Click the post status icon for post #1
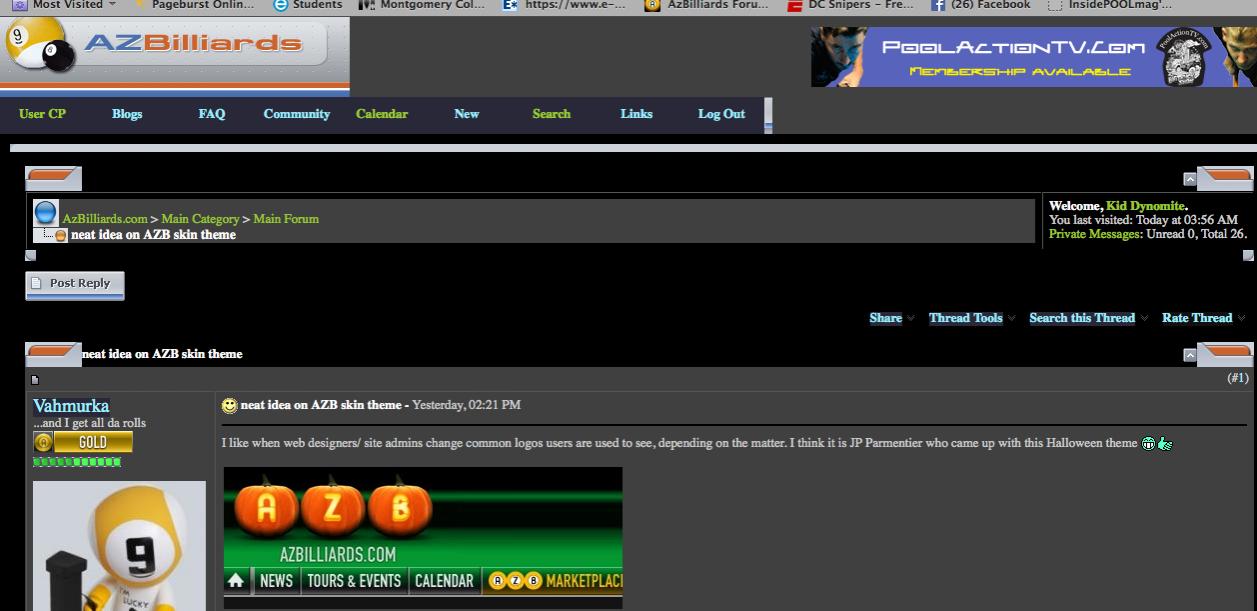 (x=35, y=380)
